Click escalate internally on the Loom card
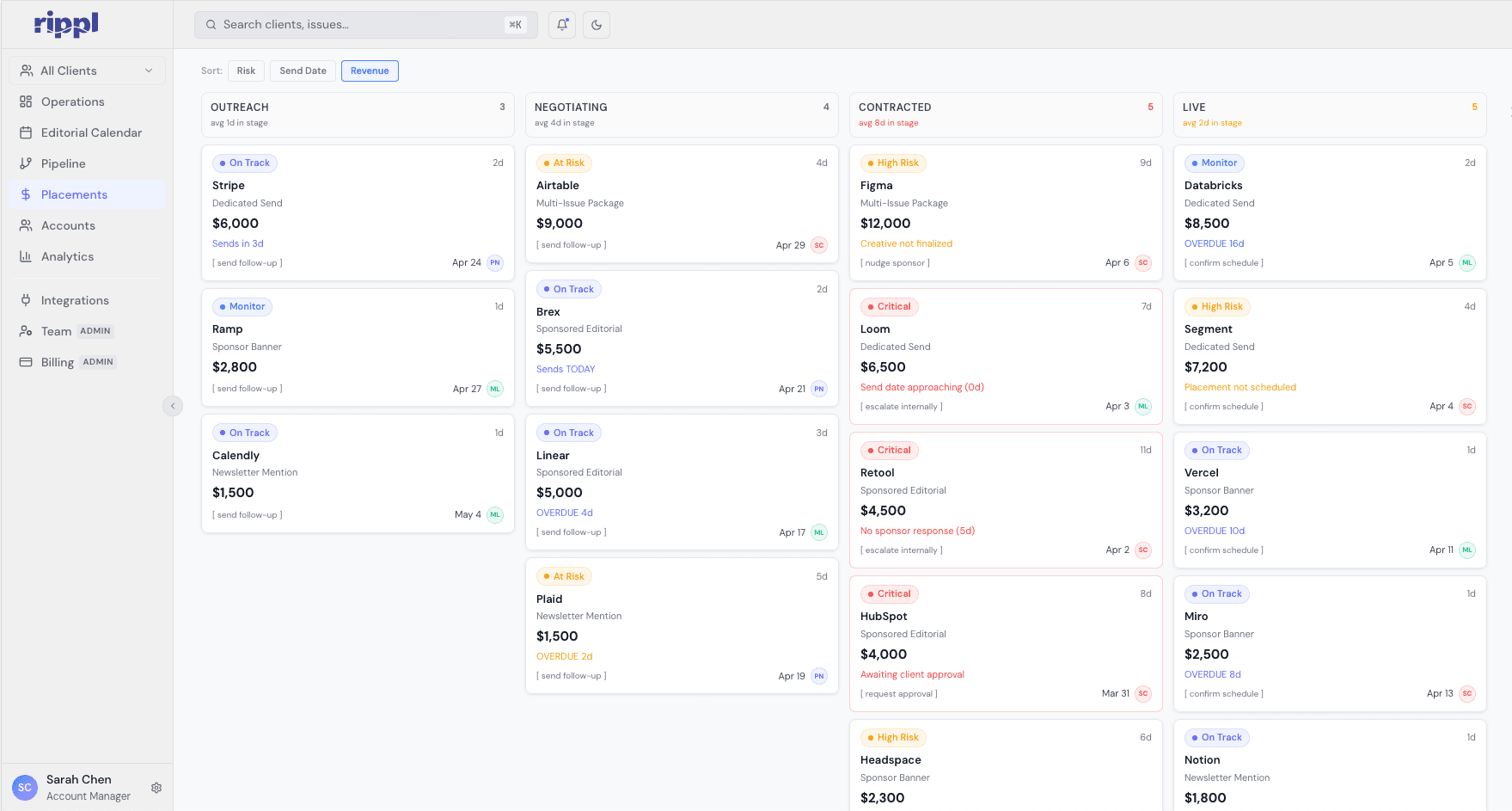Image resolution: width=1512 pixels, height=811 pixels. [x=901, y=406]
